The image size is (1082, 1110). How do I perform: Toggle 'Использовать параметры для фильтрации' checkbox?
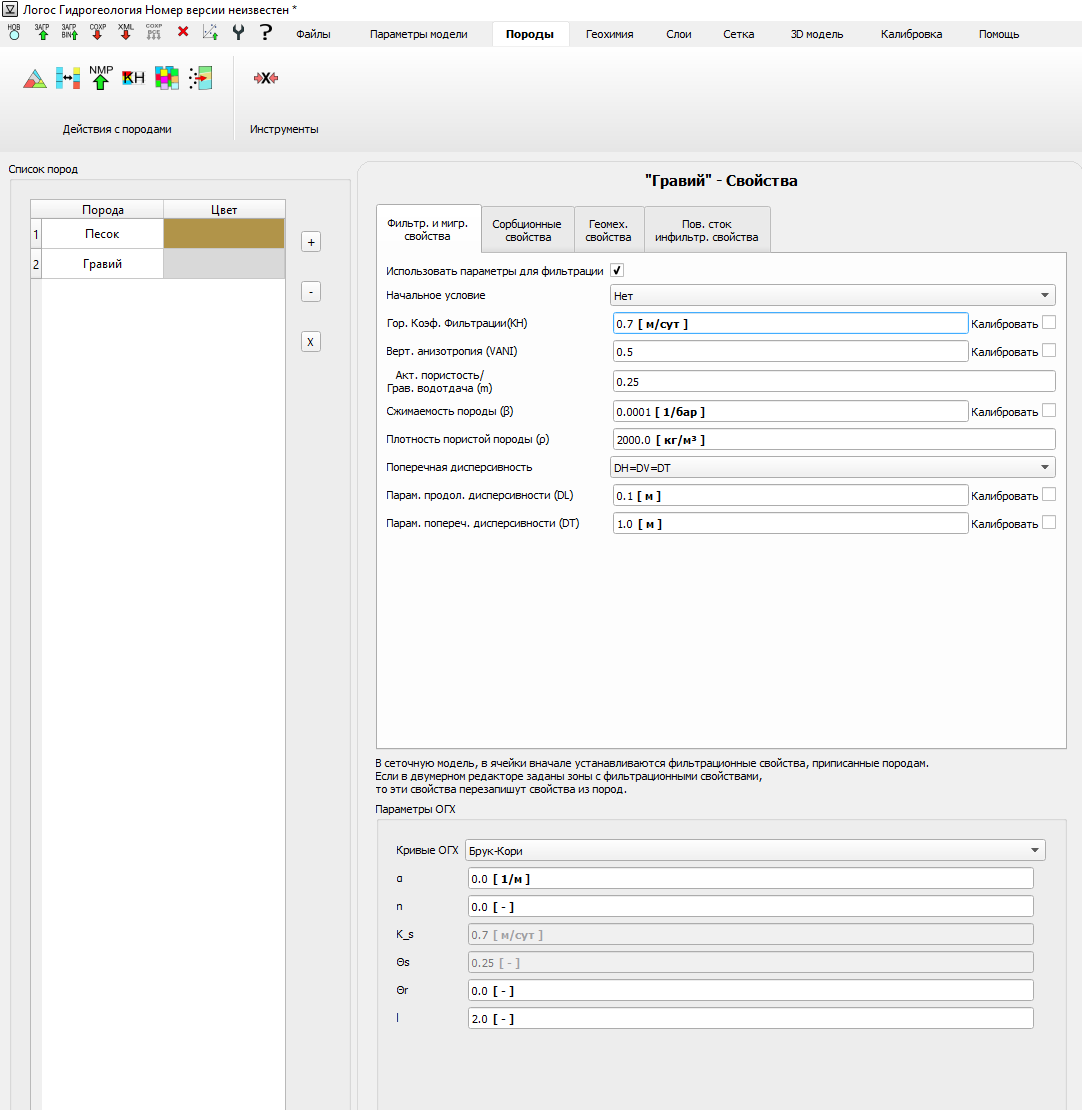[x=617, y=271]
